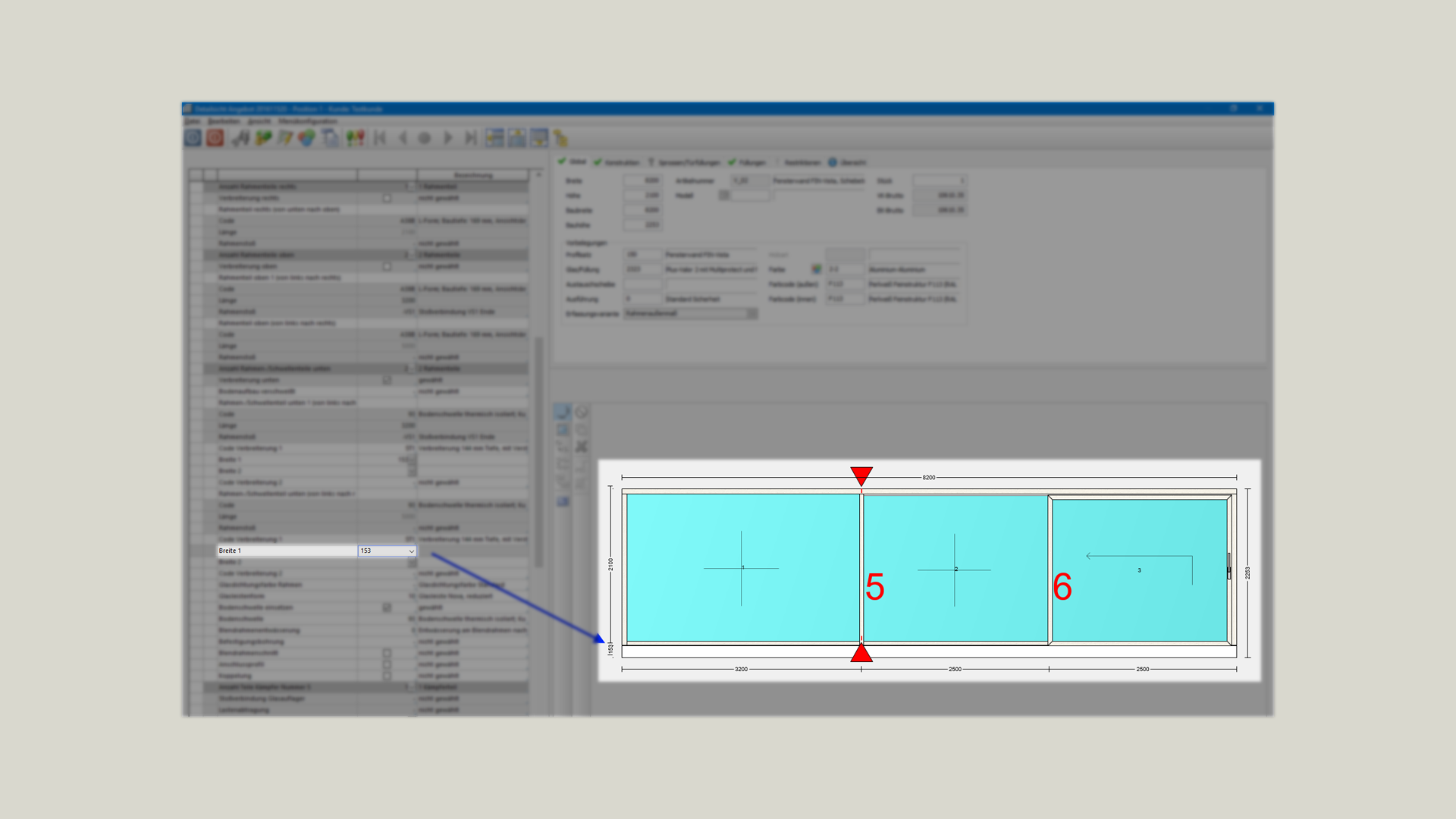
Task: Switch to the Sprossen/Türfüllungen tab
Action: point(684,162)
